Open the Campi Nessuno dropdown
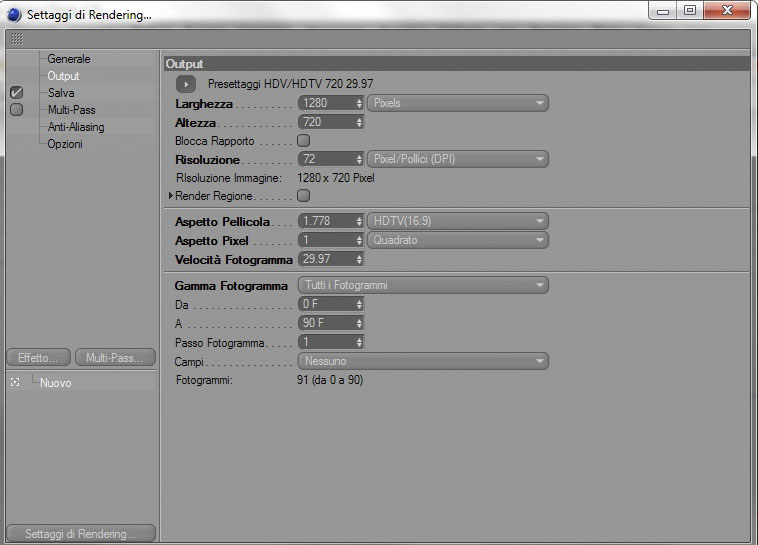758x545 pixels. [423, 361]
